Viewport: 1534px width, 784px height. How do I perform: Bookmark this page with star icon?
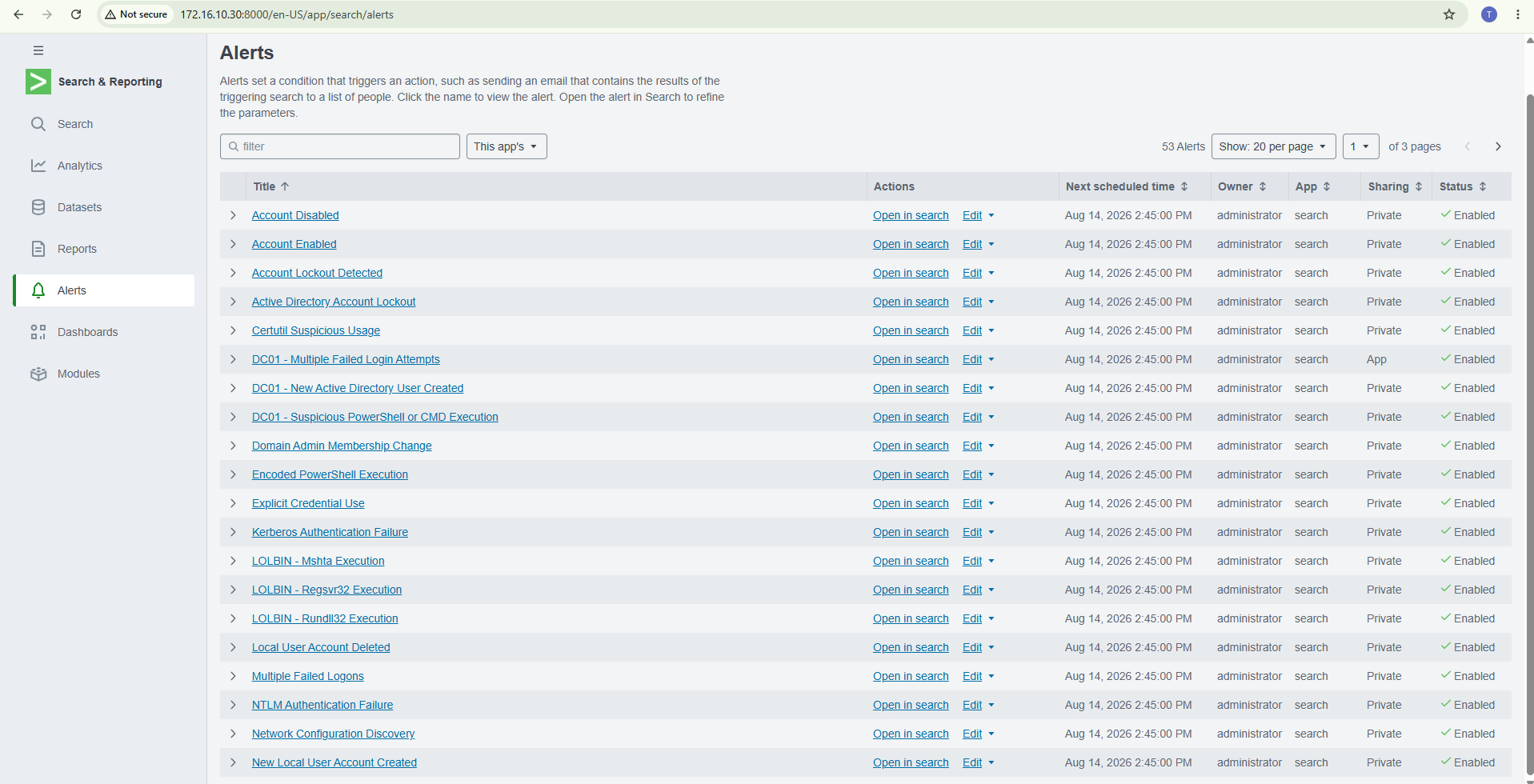click(1449, 14)
